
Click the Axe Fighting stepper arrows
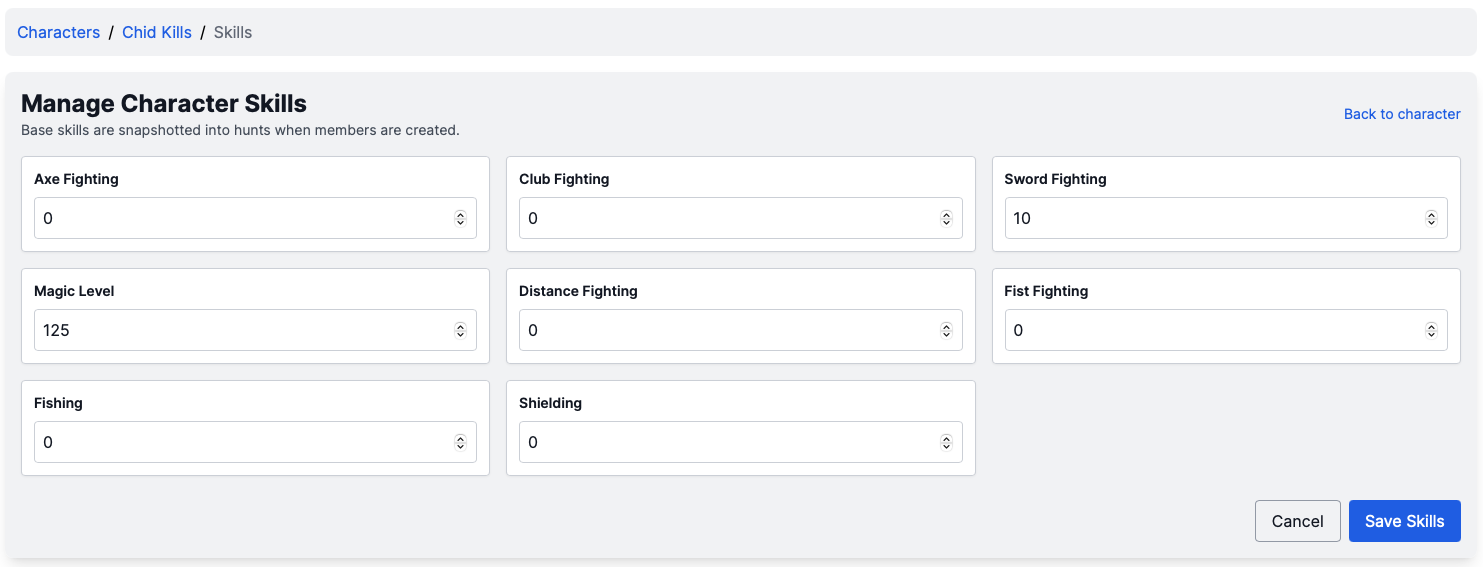(x=460, y=218)
